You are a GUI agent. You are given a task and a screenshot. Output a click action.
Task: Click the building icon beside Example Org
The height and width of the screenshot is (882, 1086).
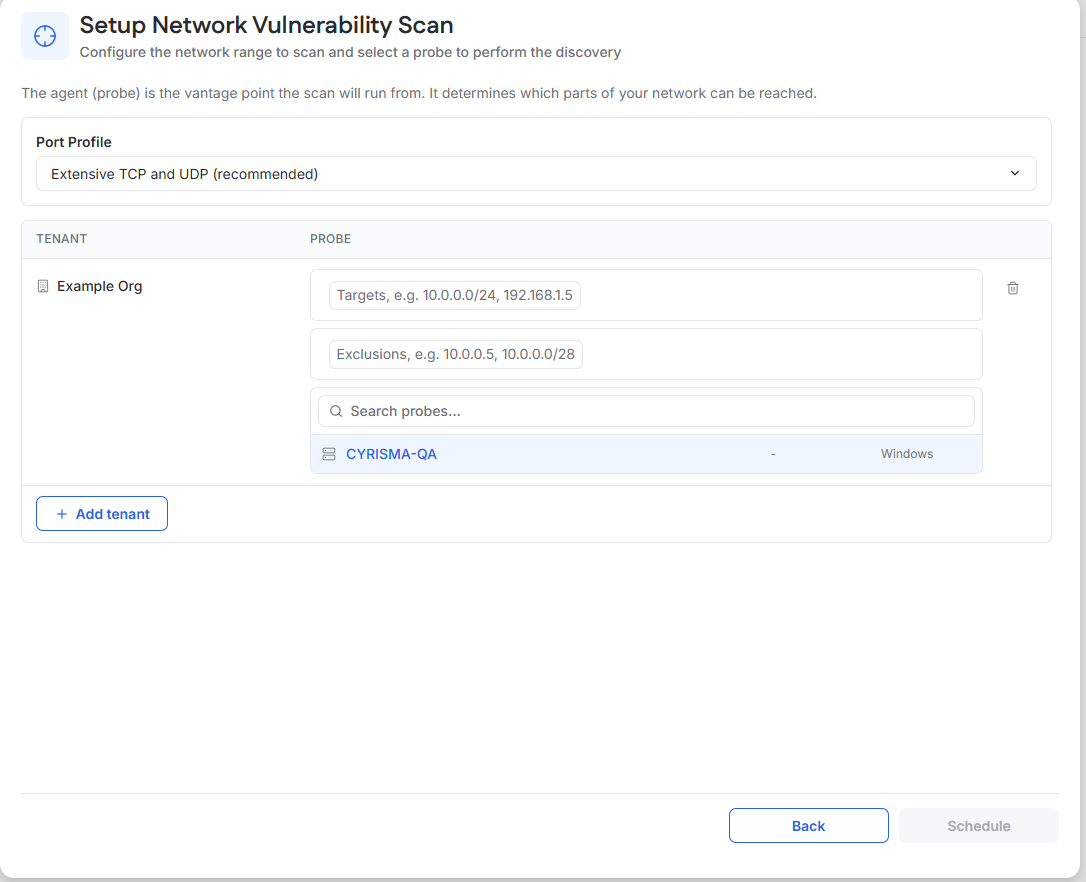point(43,286)
